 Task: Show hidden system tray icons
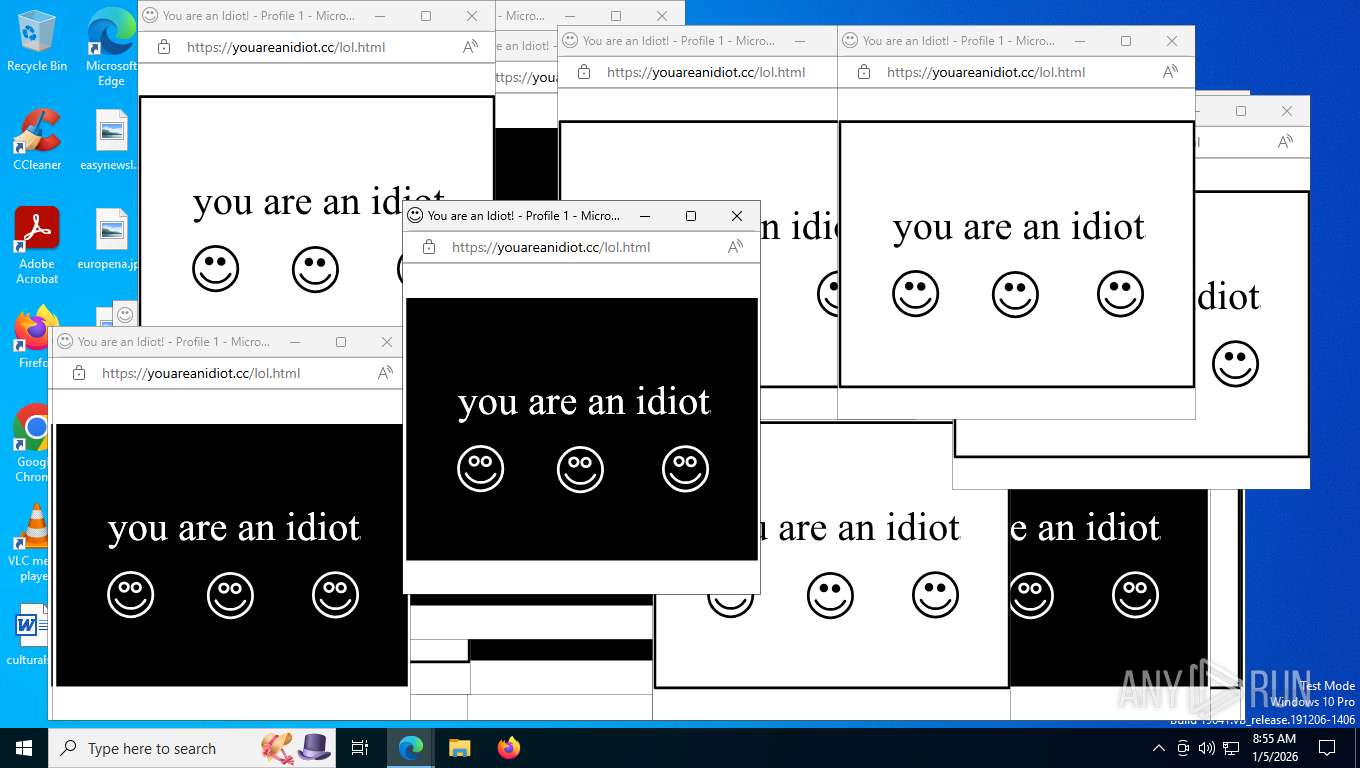point(1159,748)
